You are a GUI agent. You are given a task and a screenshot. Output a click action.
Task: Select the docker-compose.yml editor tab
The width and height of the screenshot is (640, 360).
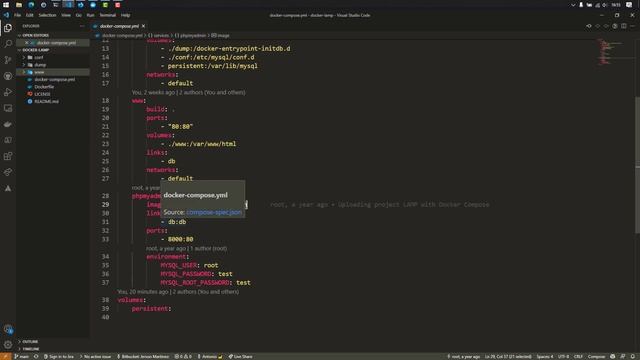click(x=119, y=26)
